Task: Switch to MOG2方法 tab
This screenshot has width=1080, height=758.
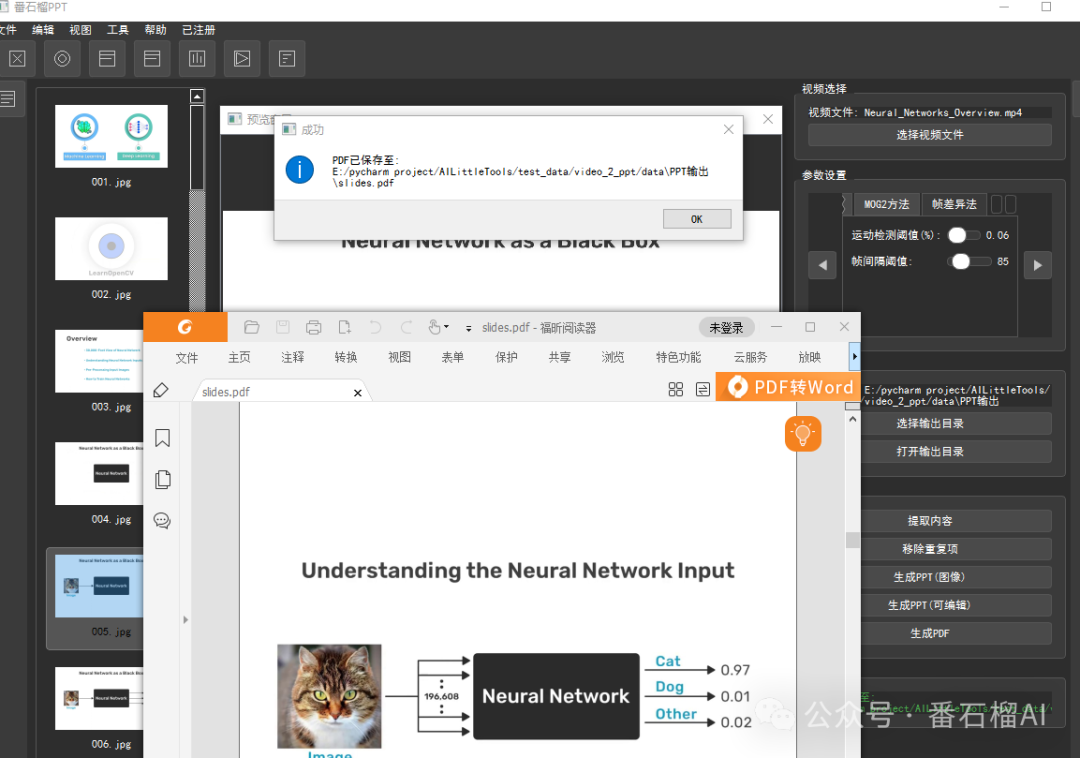Action: point(886,204)
